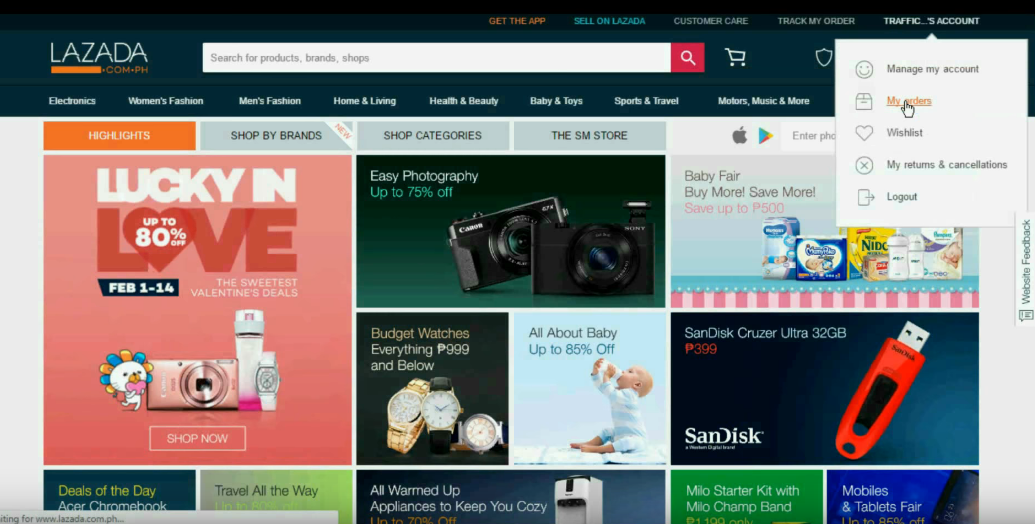Open CUSTOMER CARE link
The height and width of the screenshot is (524, 1035).
pos(710,21)
